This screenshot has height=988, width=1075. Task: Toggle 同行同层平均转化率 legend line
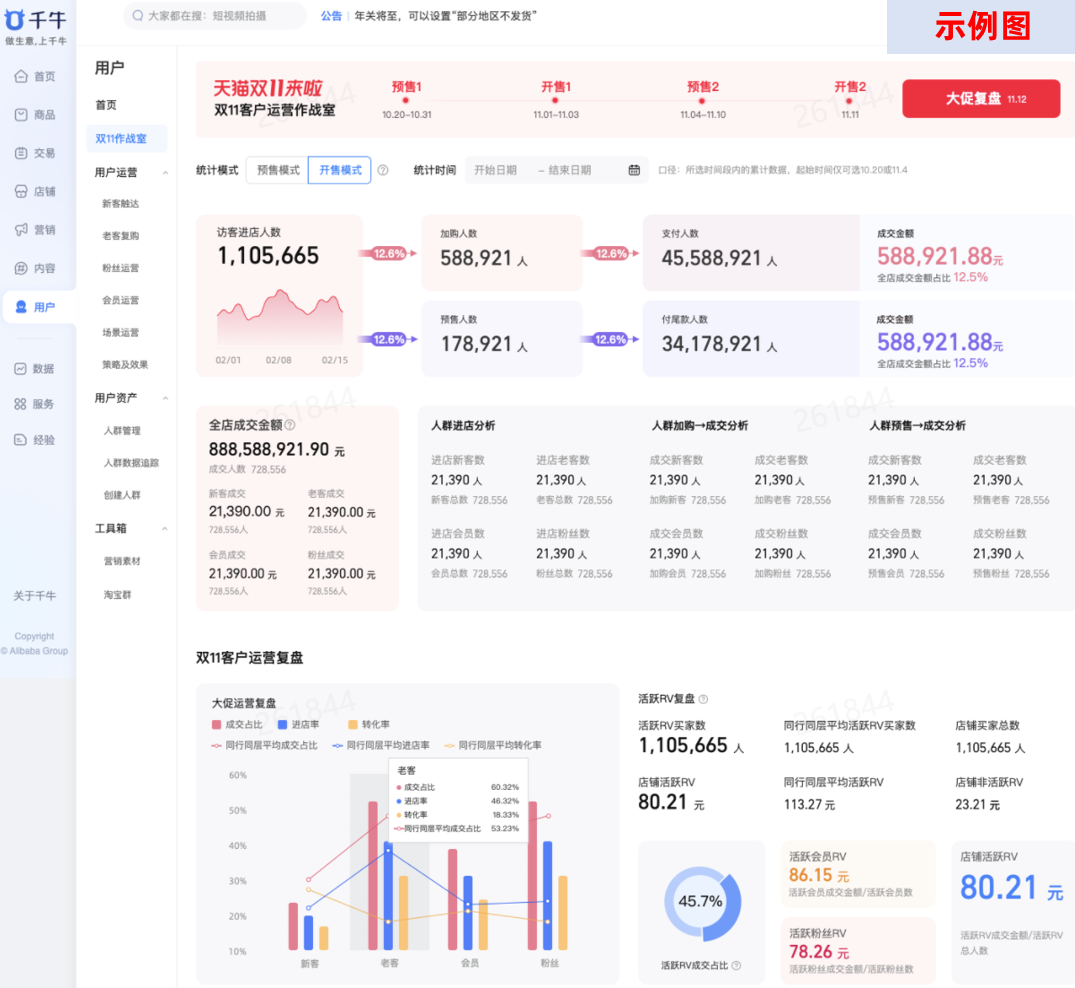coord(493,745)
